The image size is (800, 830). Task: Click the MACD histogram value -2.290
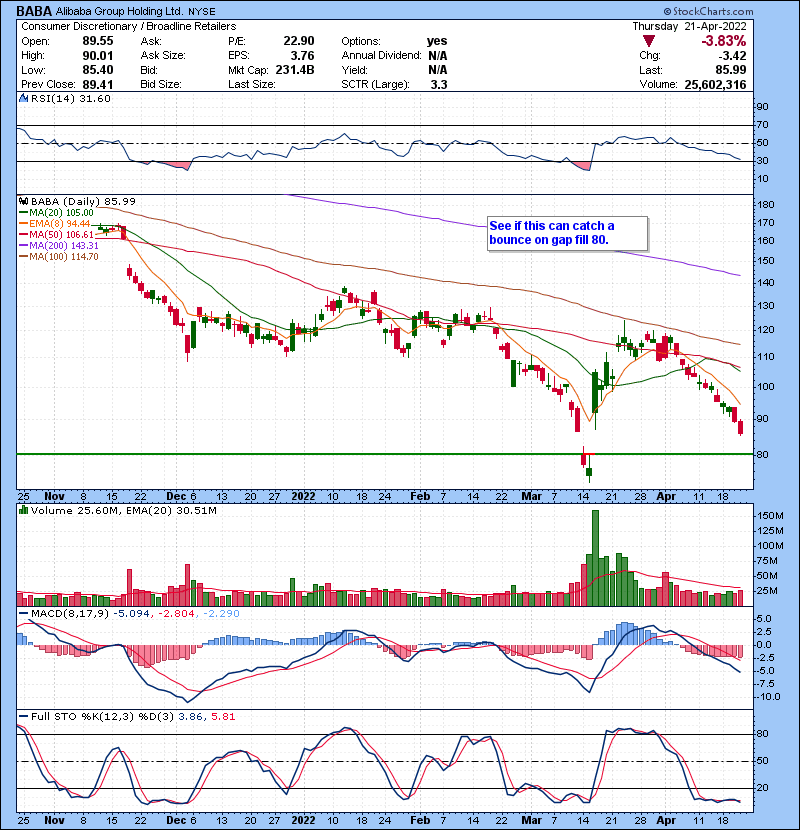221,614
